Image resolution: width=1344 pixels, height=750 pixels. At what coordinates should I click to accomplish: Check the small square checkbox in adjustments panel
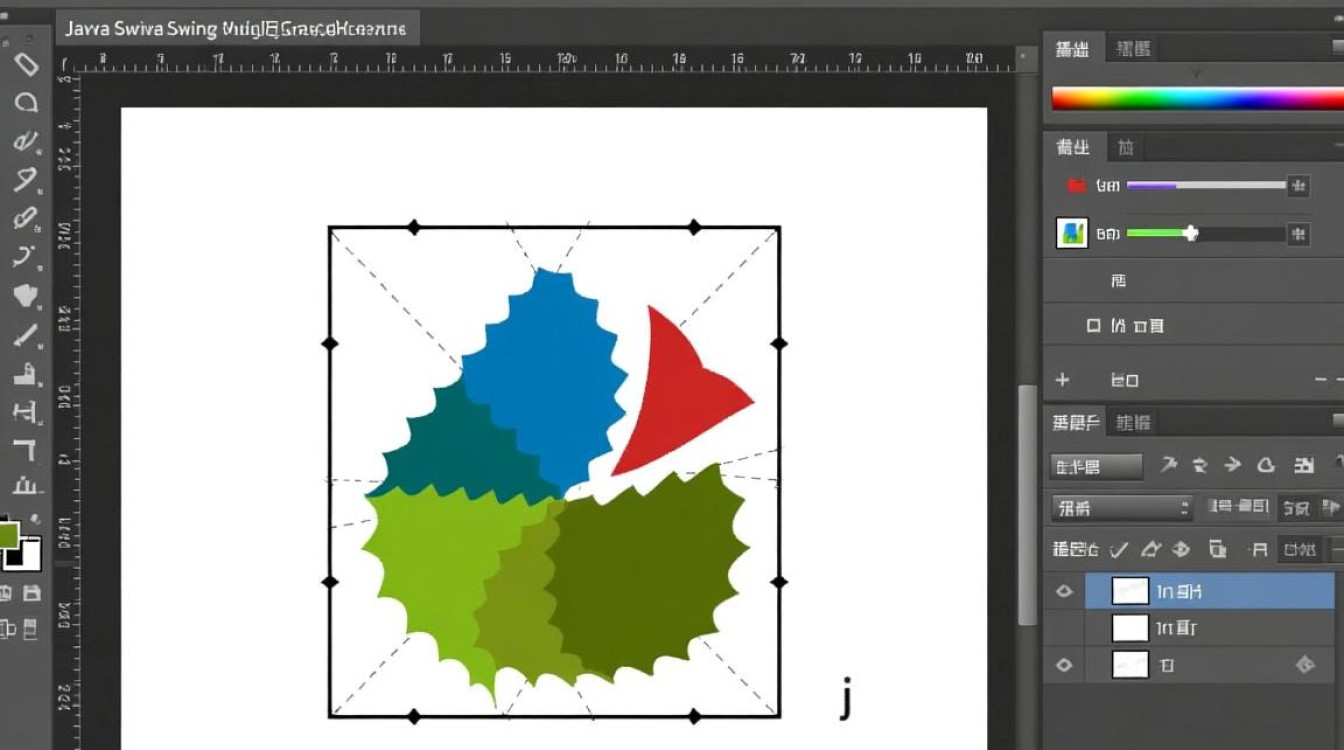[1093, 326]
